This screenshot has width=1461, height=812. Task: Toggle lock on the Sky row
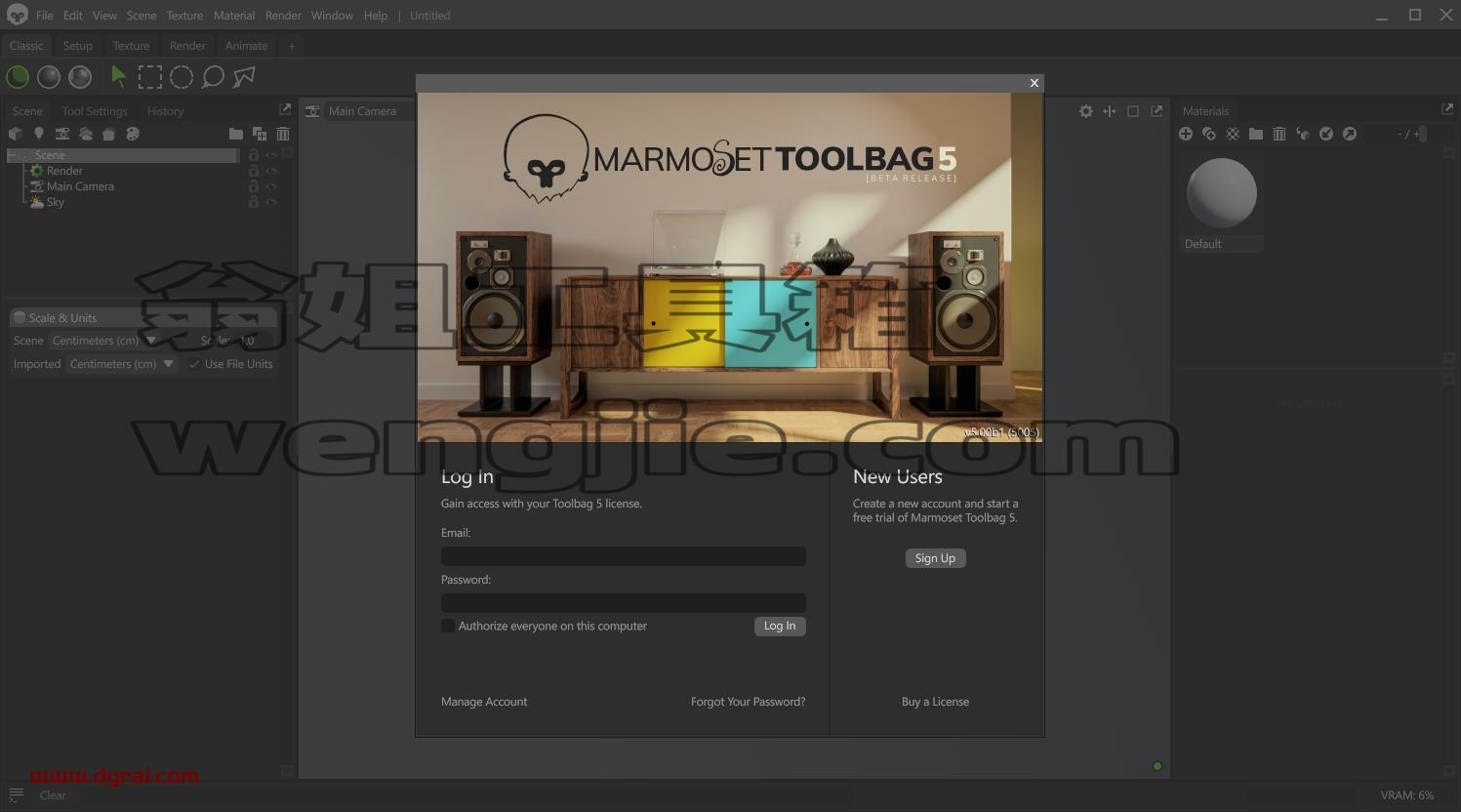254,202
